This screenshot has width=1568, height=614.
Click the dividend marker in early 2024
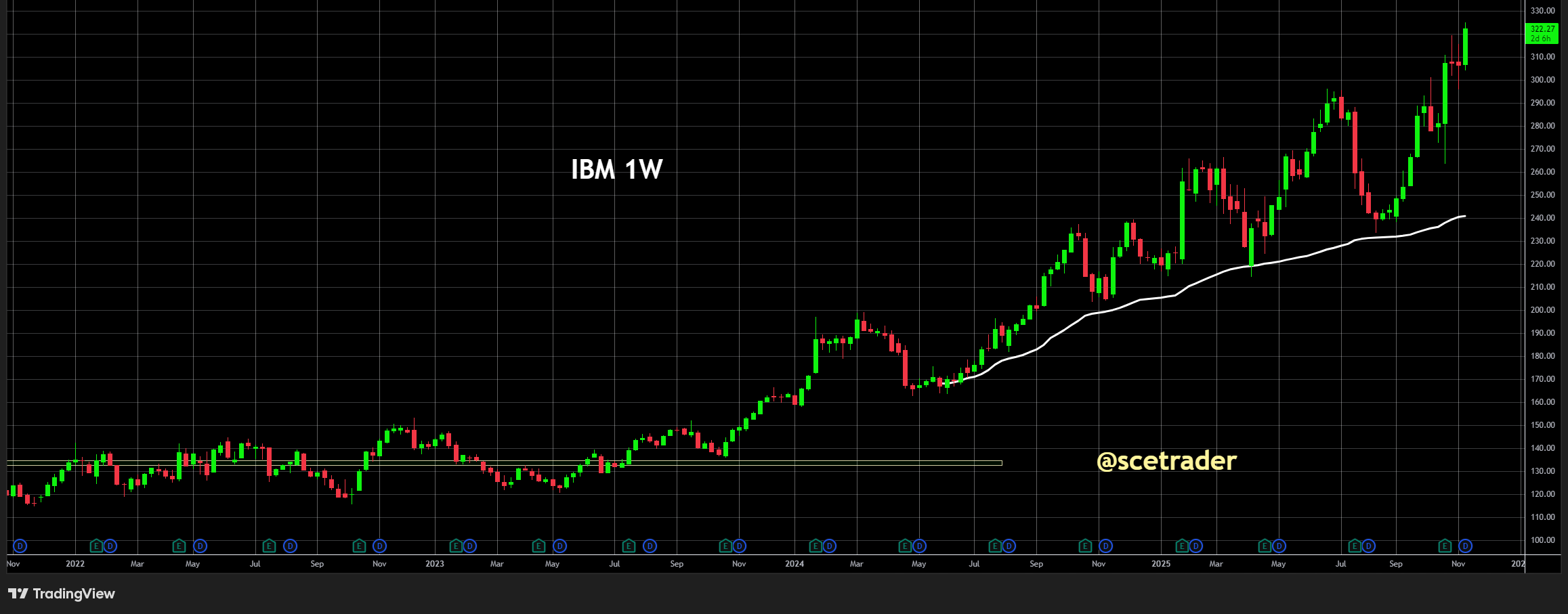[x=829, y=546]
